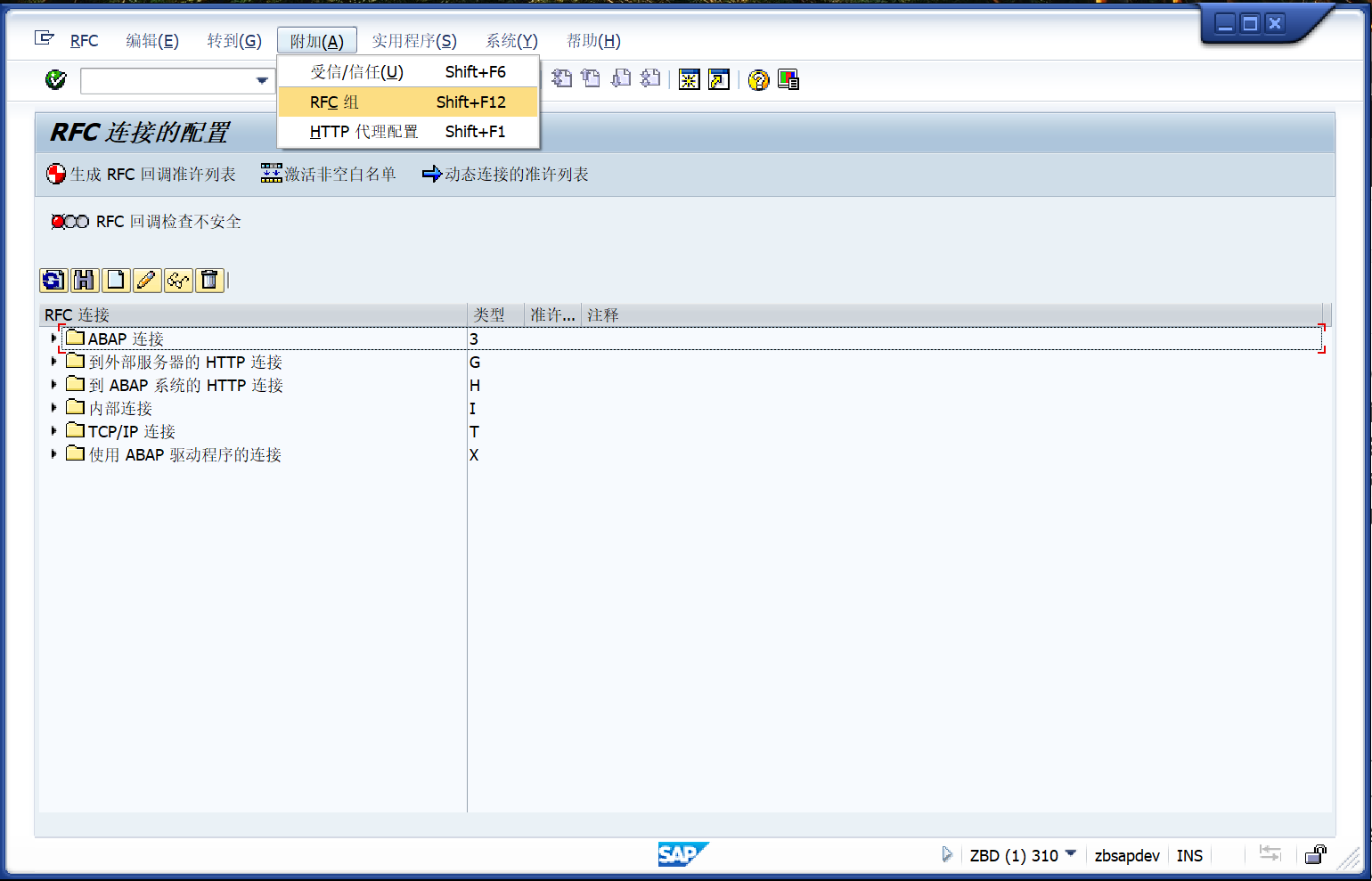Click the 准许... column header
Screen dimensions: 1372x881
pos(552,315)
